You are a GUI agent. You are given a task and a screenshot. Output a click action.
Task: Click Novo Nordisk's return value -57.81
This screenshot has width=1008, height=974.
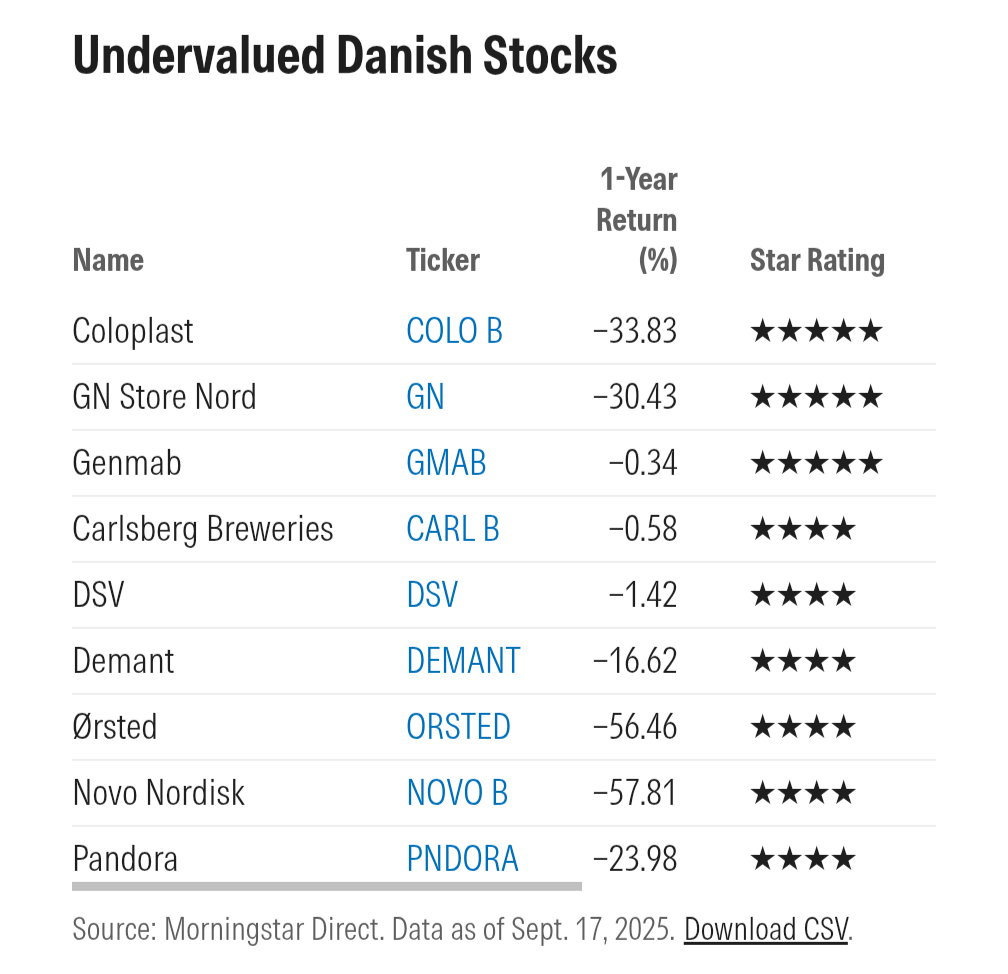634,793
